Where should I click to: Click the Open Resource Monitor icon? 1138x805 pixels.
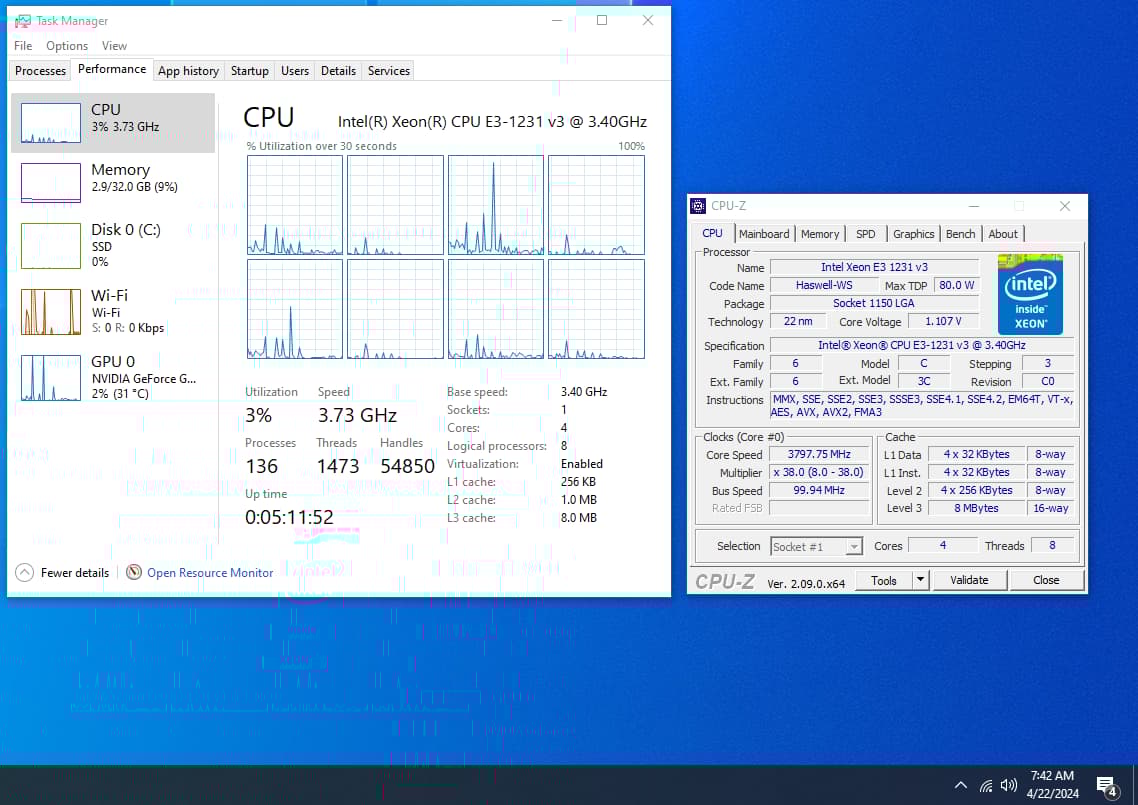pyautogui.click(x=134, y=572)
